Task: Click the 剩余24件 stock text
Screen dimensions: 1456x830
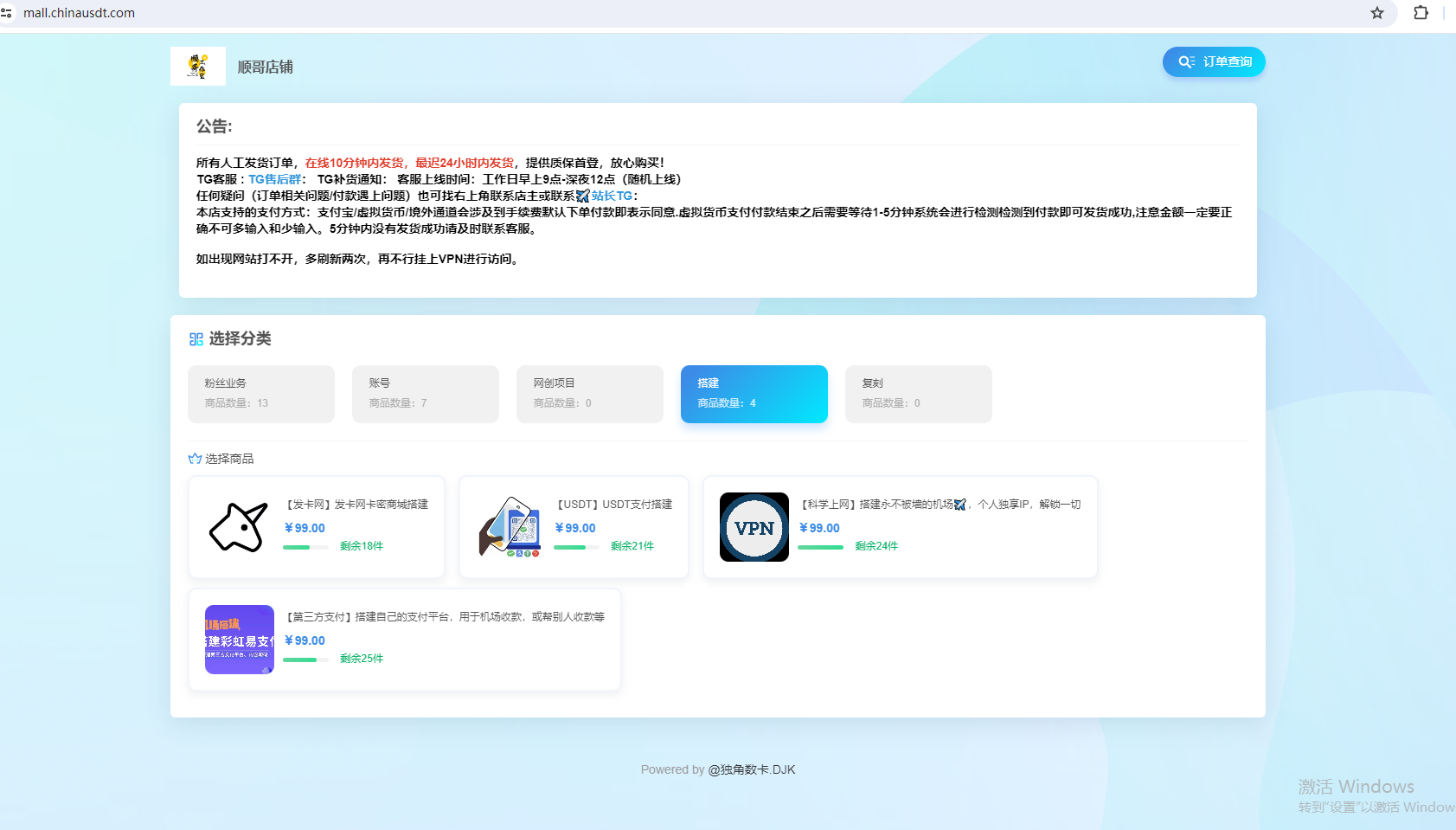Action: click(876, 546)
